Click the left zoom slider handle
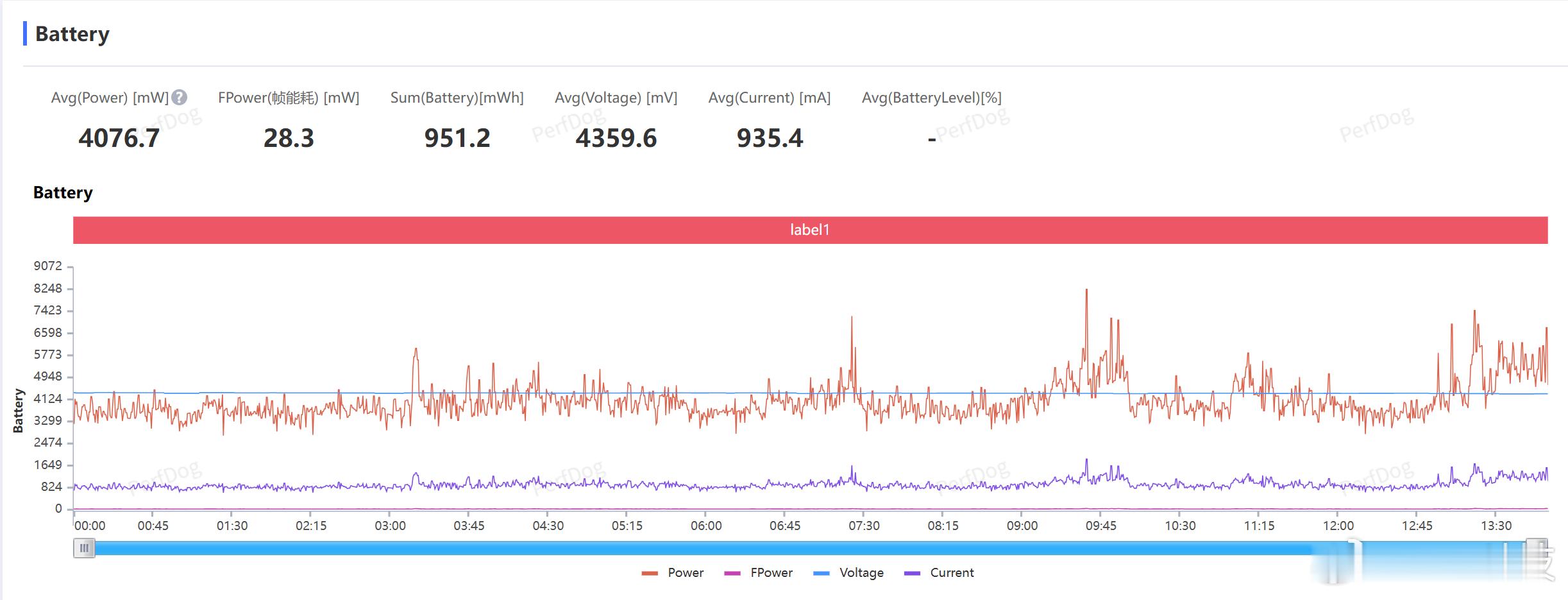 84,549
